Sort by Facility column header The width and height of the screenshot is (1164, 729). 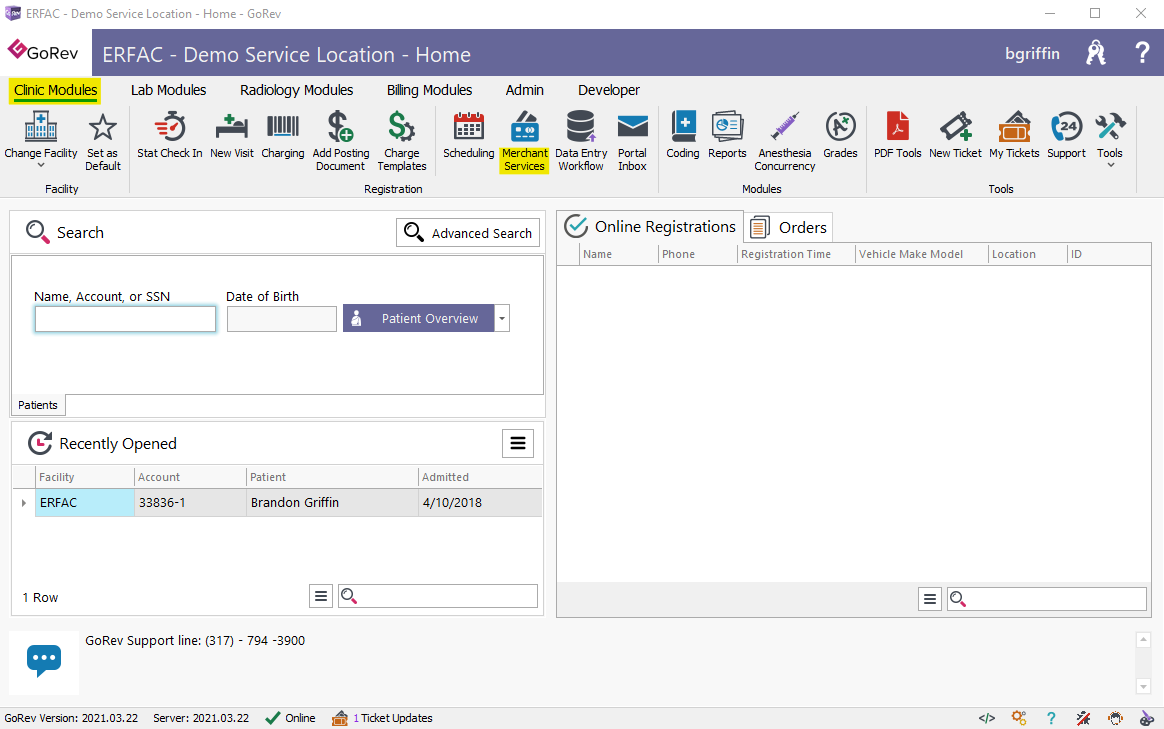click(85, 477)
